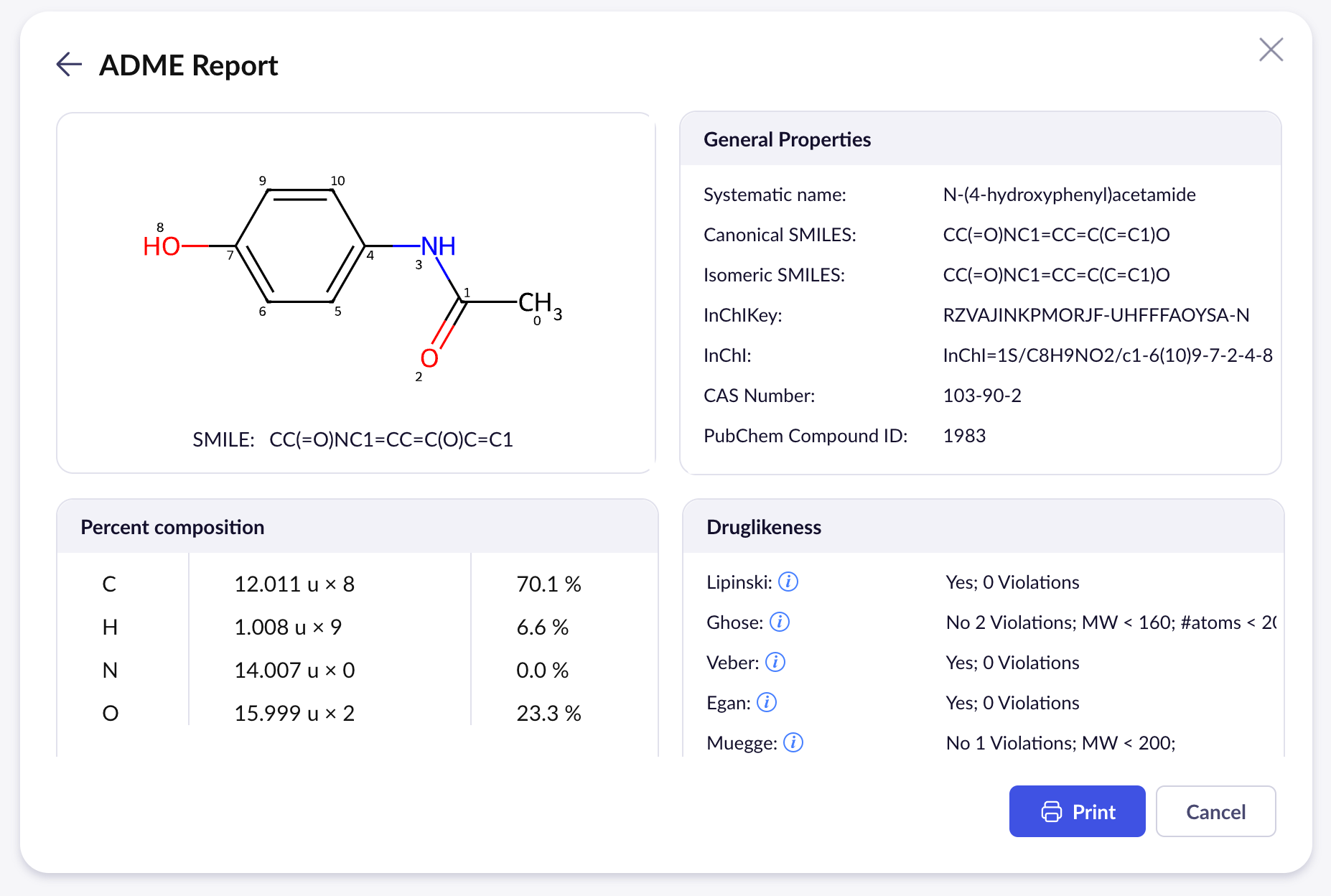
Task: Close the ADME Report dialog
Action: 1271,50
